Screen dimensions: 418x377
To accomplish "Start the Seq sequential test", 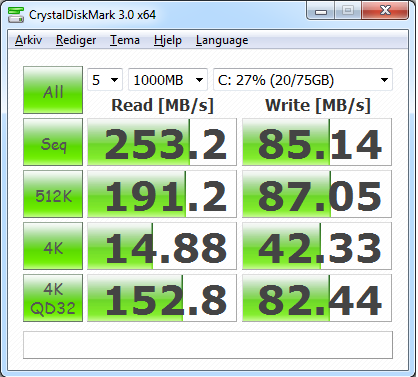I will click(53, 142).
